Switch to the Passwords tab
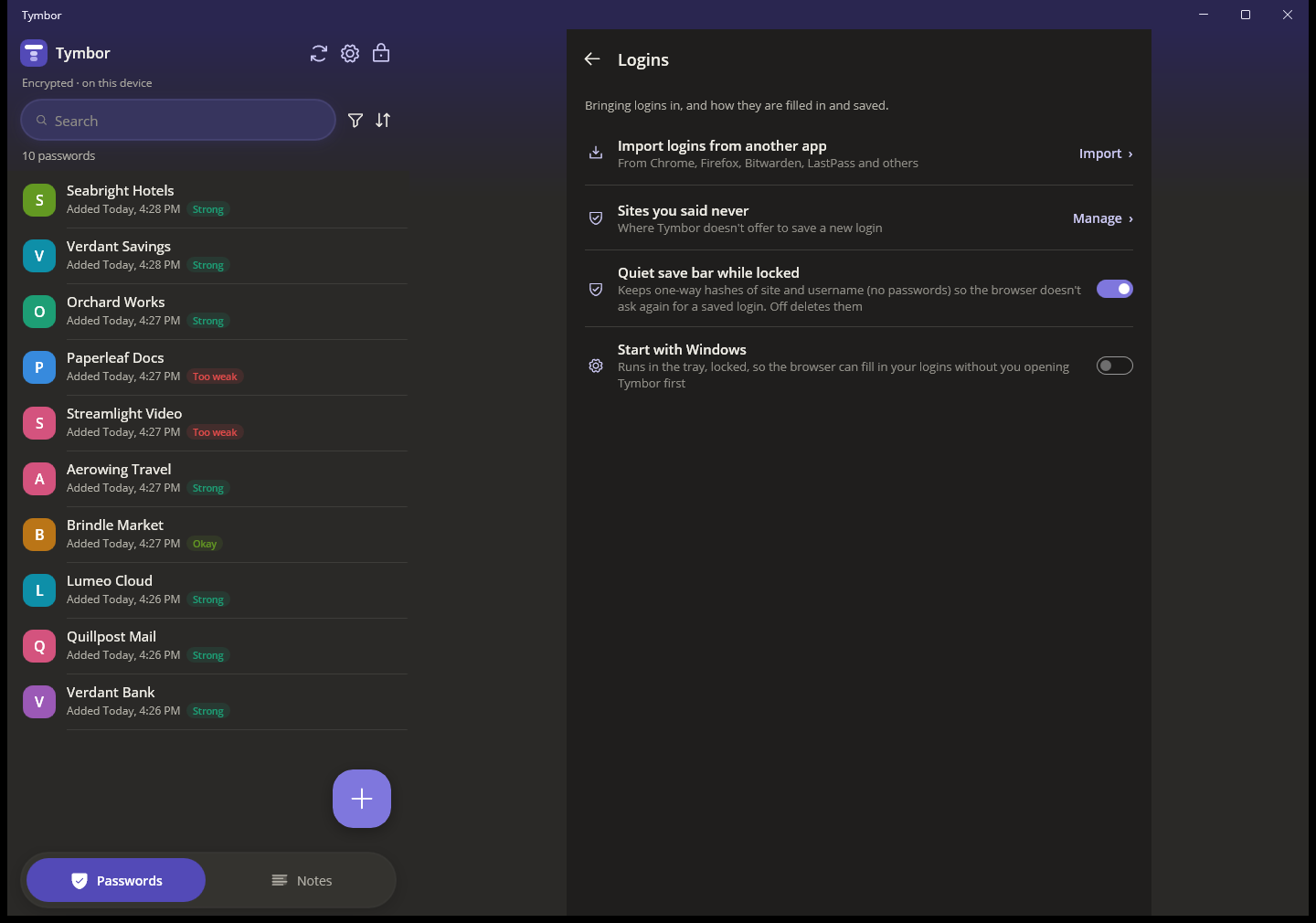This screenshot has height=923, width=1316. click(x=116, y=880)
